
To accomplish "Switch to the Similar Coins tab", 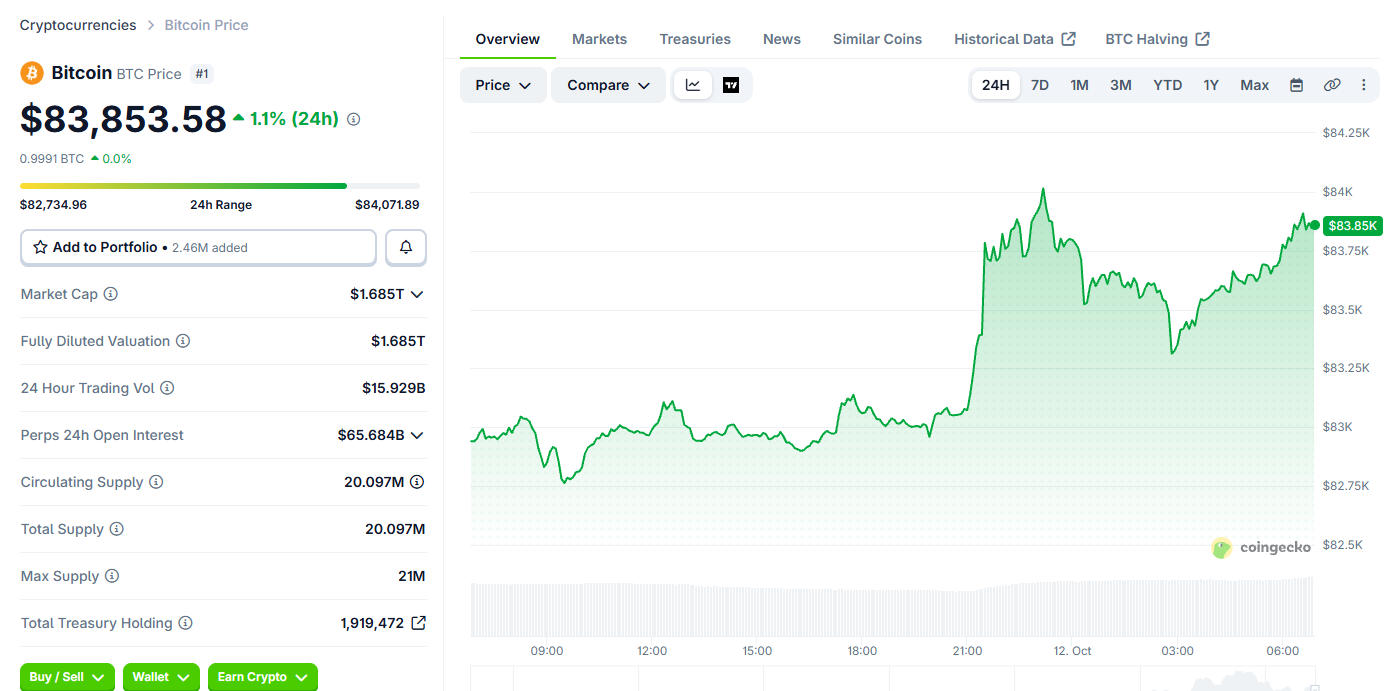I will pyautogui.click(x=877, y=39).
